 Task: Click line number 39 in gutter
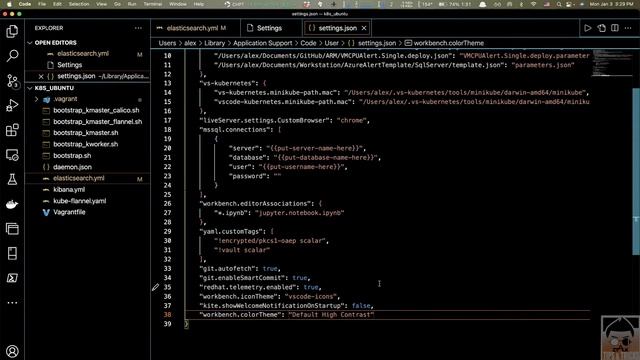click(x=167, y=324)
